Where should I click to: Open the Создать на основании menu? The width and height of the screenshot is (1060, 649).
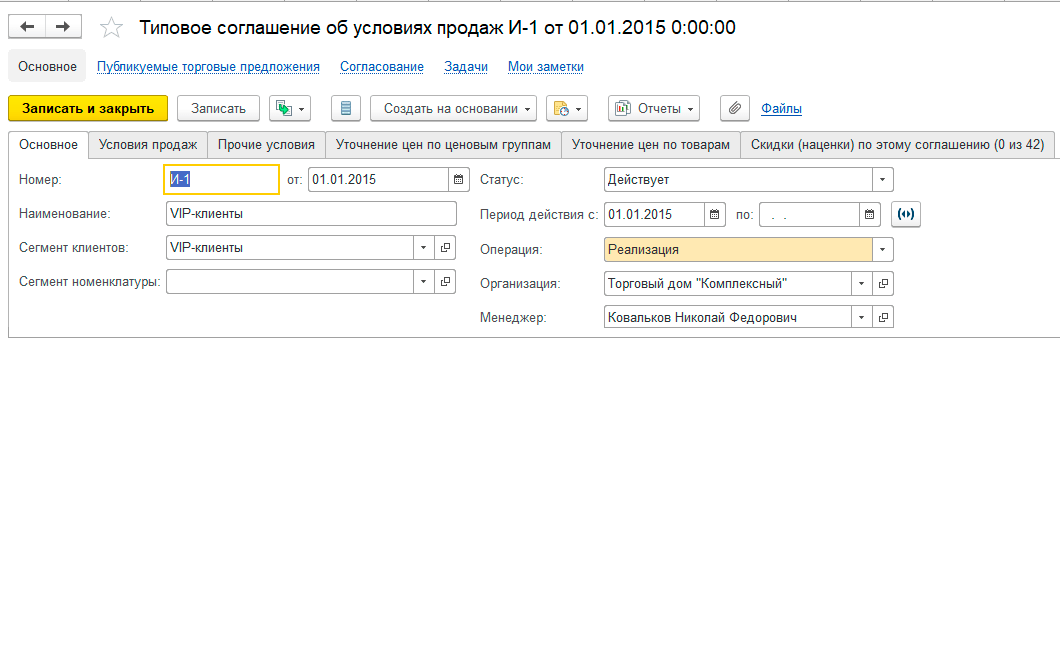454,108
